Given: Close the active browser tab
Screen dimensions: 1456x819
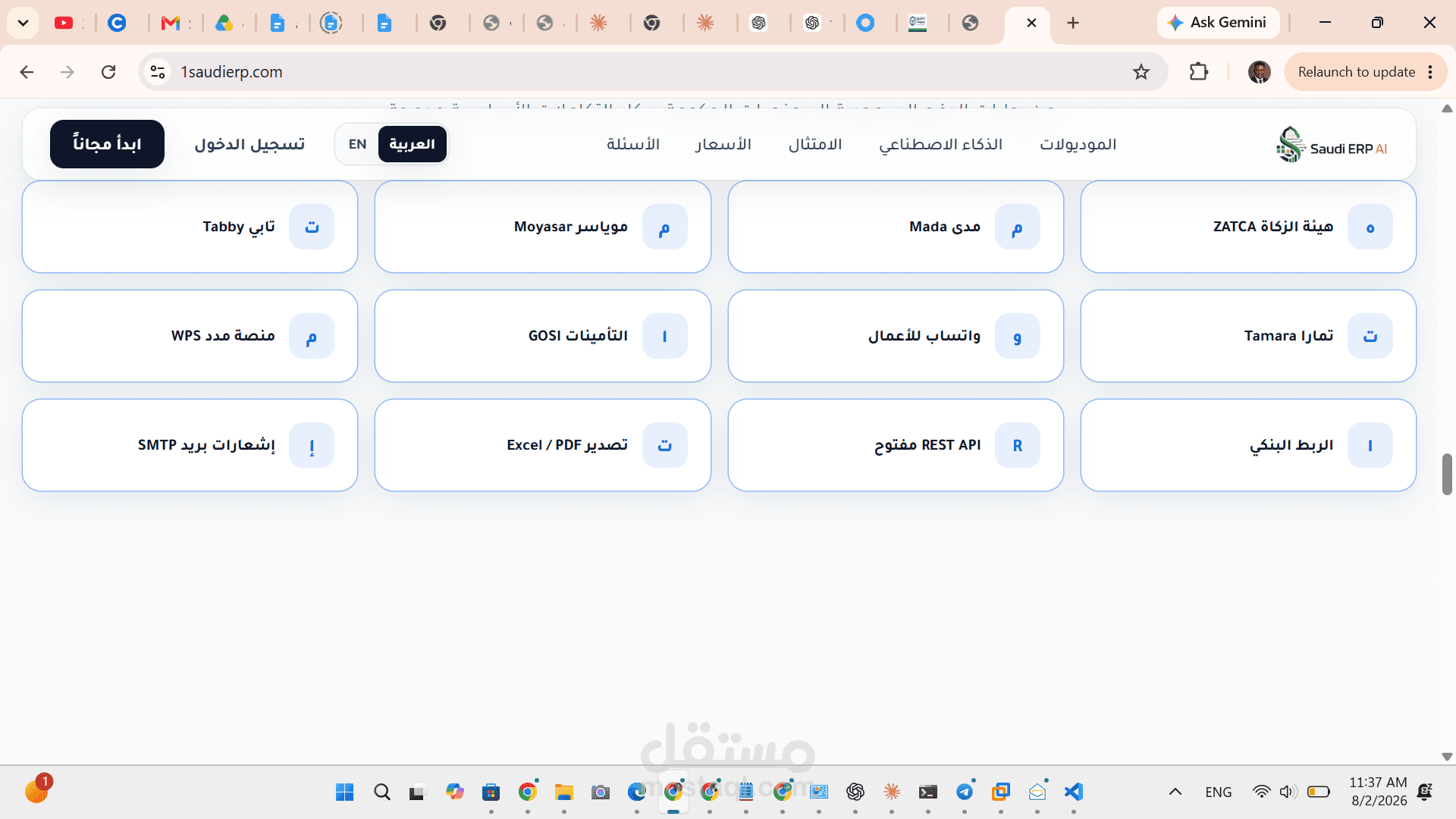Looking at the screenshot, I should point(1031,23).
